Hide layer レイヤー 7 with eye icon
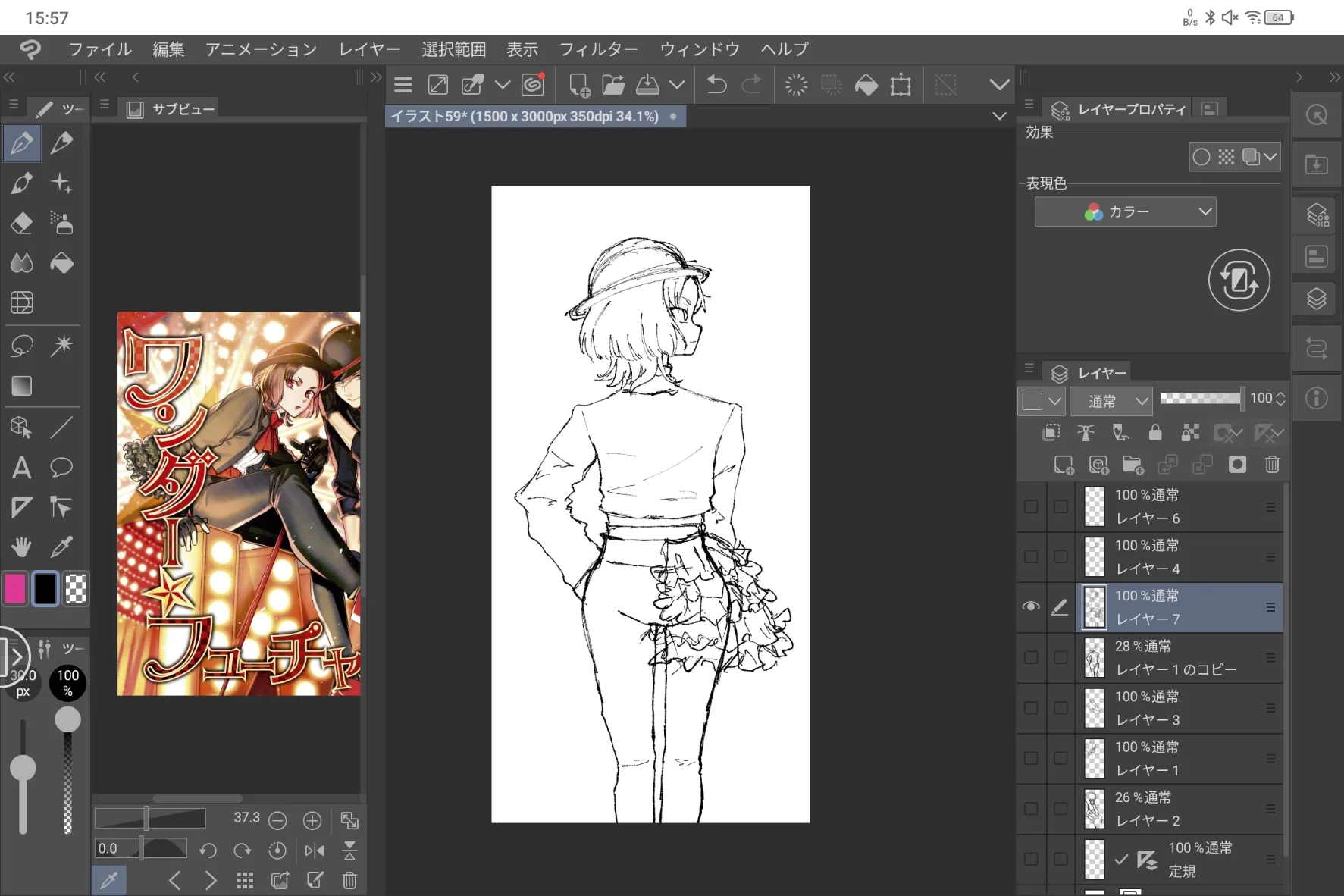The height and width of the screenshot is (896, 1344). pyautogui.click(x=1031, y=607)
